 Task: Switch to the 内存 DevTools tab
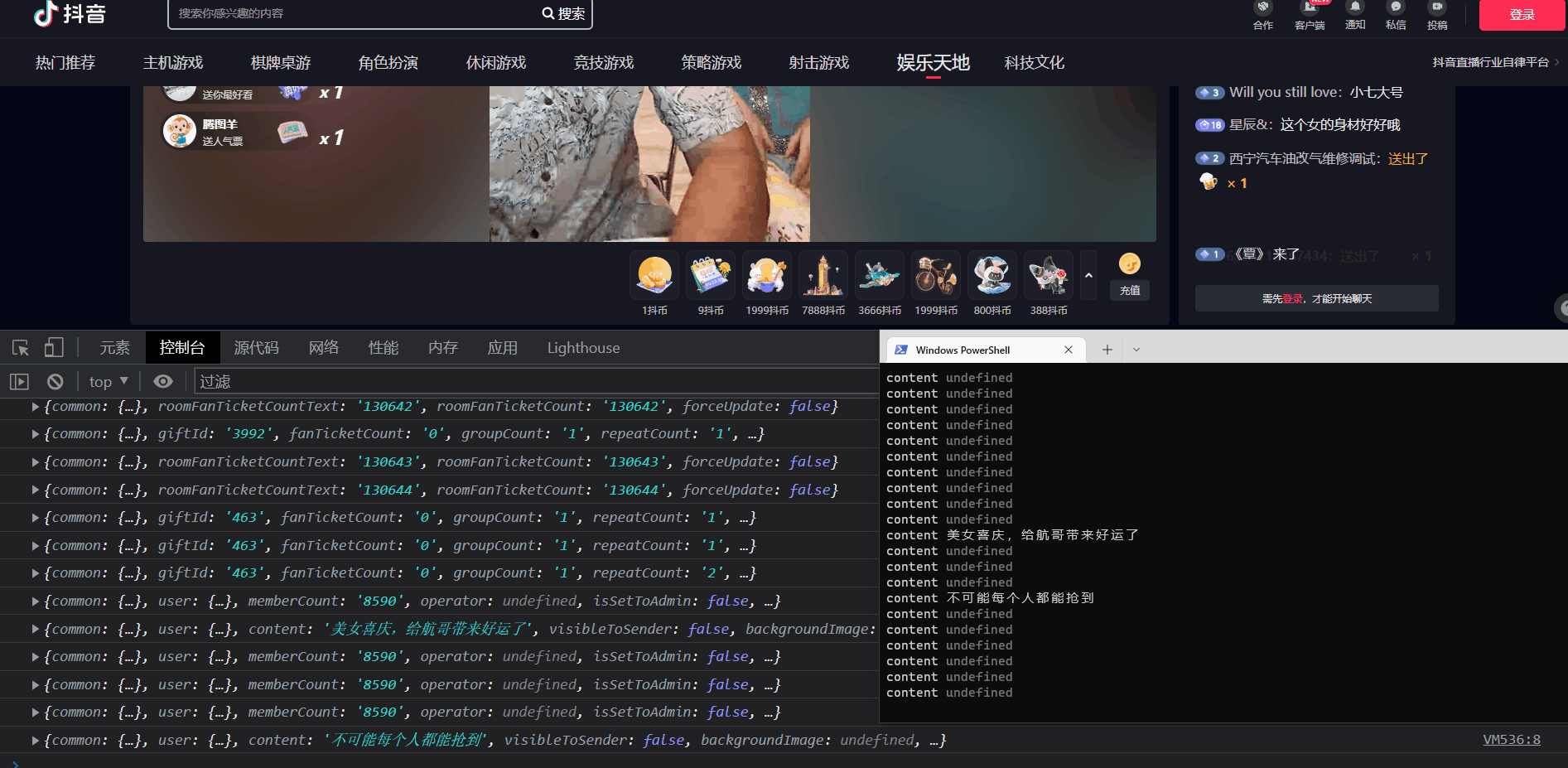tap(443, 348)
